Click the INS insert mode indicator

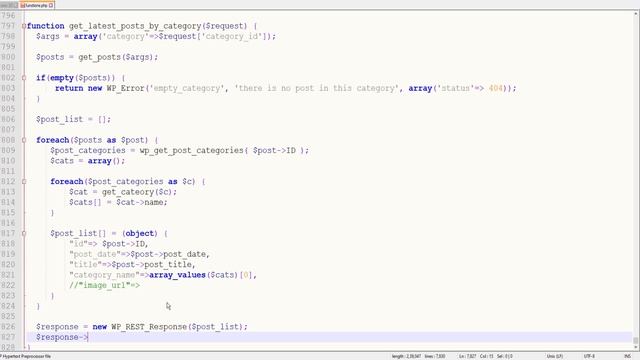(x=627, y=356)
